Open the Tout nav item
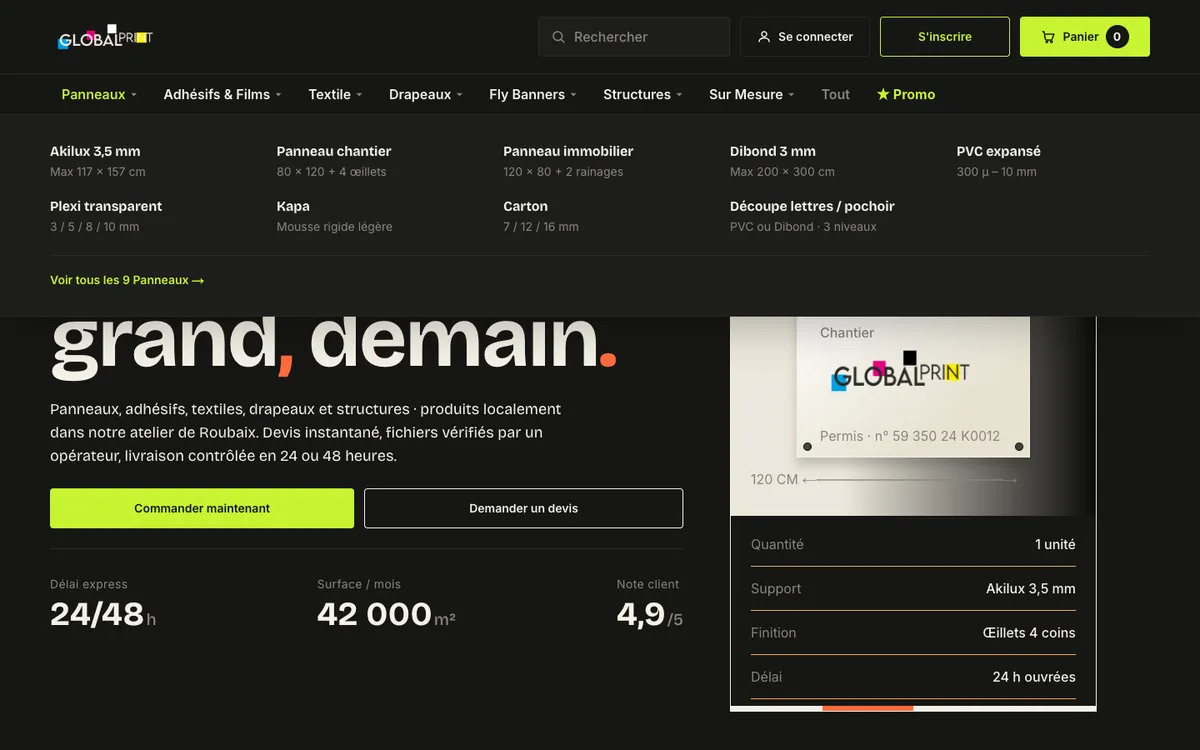1200x750 pixels. coord(835,94)
